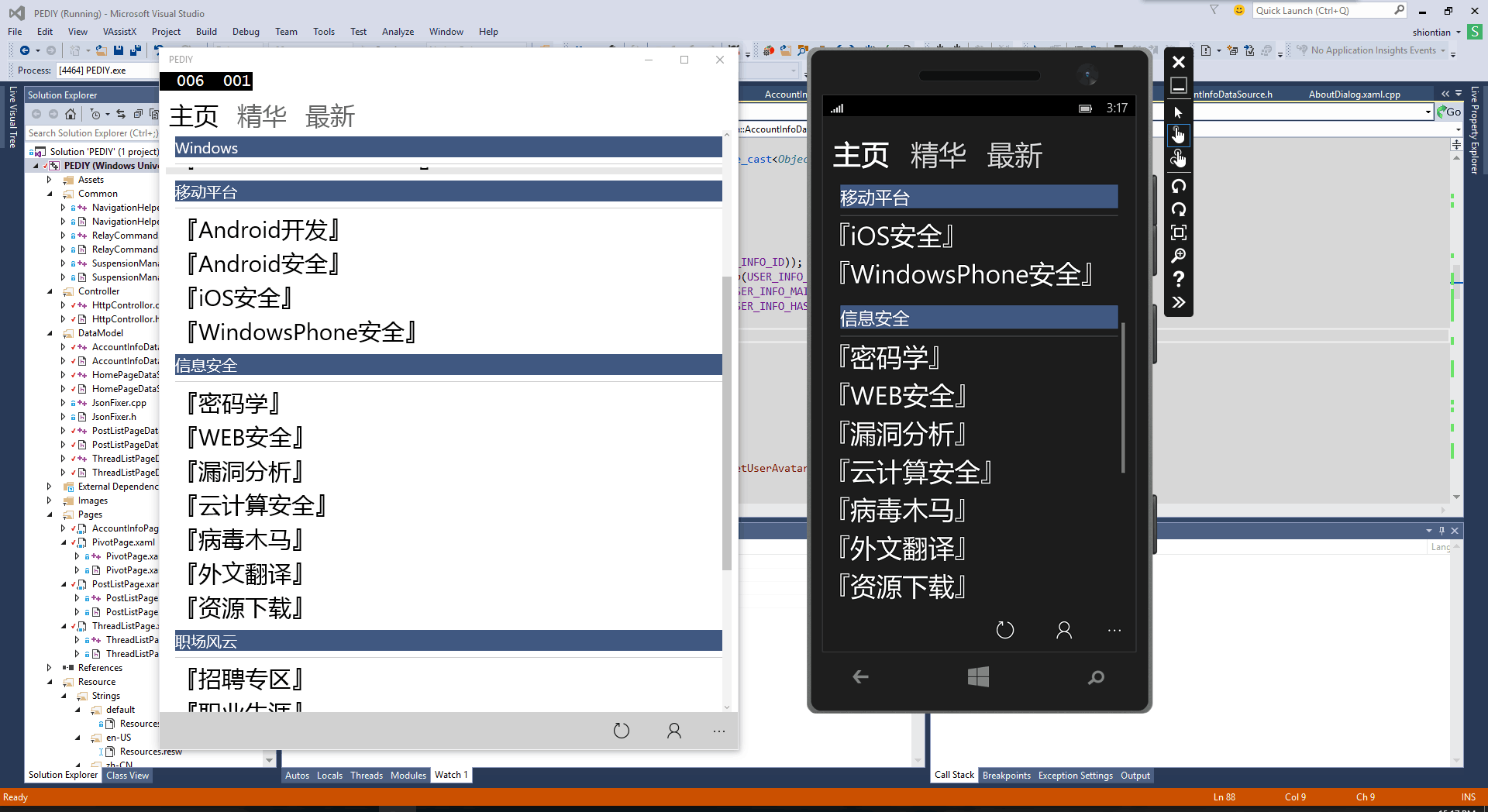Switch to Locals tab

coord(329,775)
